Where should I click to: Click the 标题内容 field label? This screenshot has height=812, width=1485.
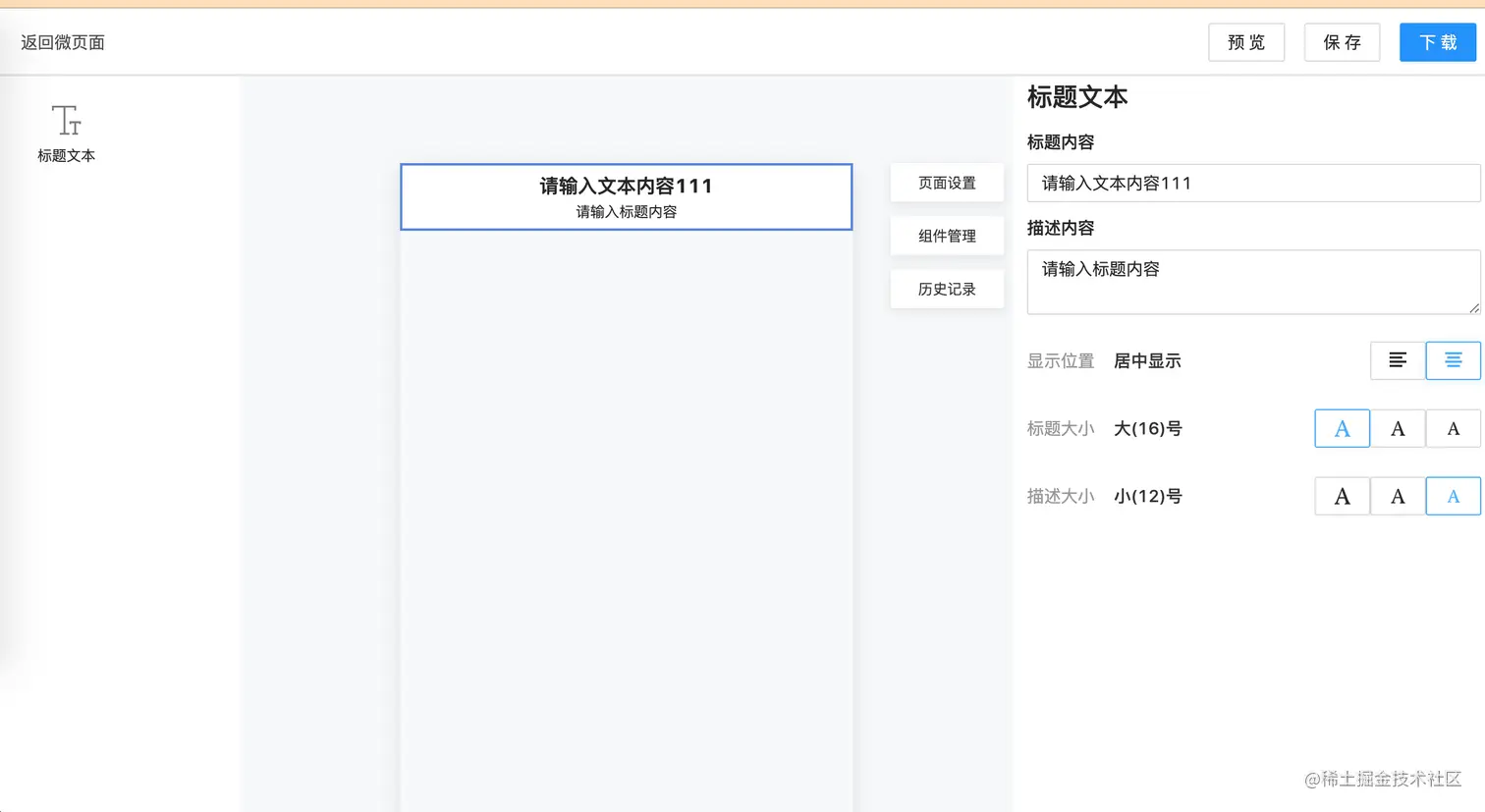[1061, 142]
